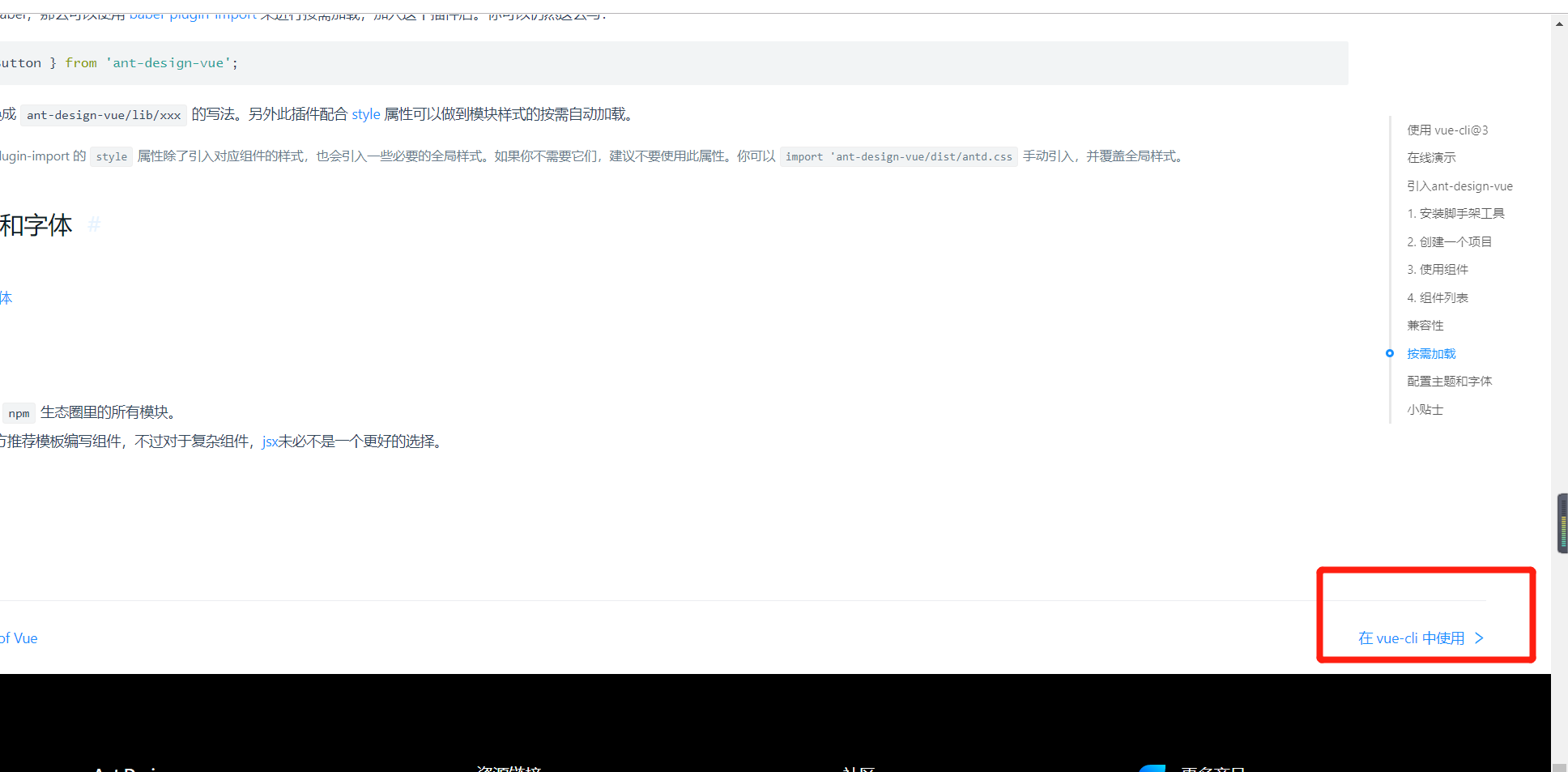Image resolution: width=1568 pixels, height=772 pixels.
Task: Go to '4. 组件列表' anchor
Action: click(1438, 298)
